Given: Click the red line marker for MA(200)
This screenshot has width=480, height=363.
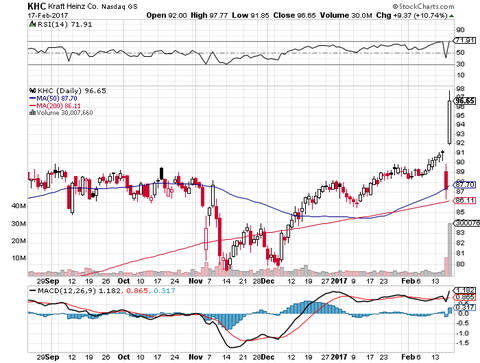Looking at the screenshot, I should 32,106.
